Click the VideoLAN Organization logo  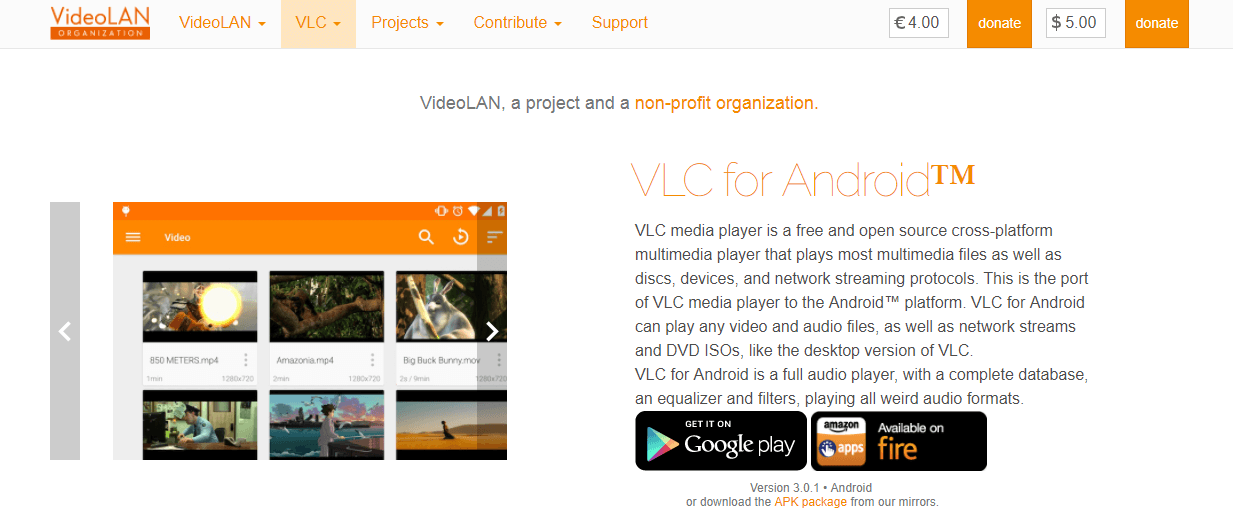tap(100, 23)
